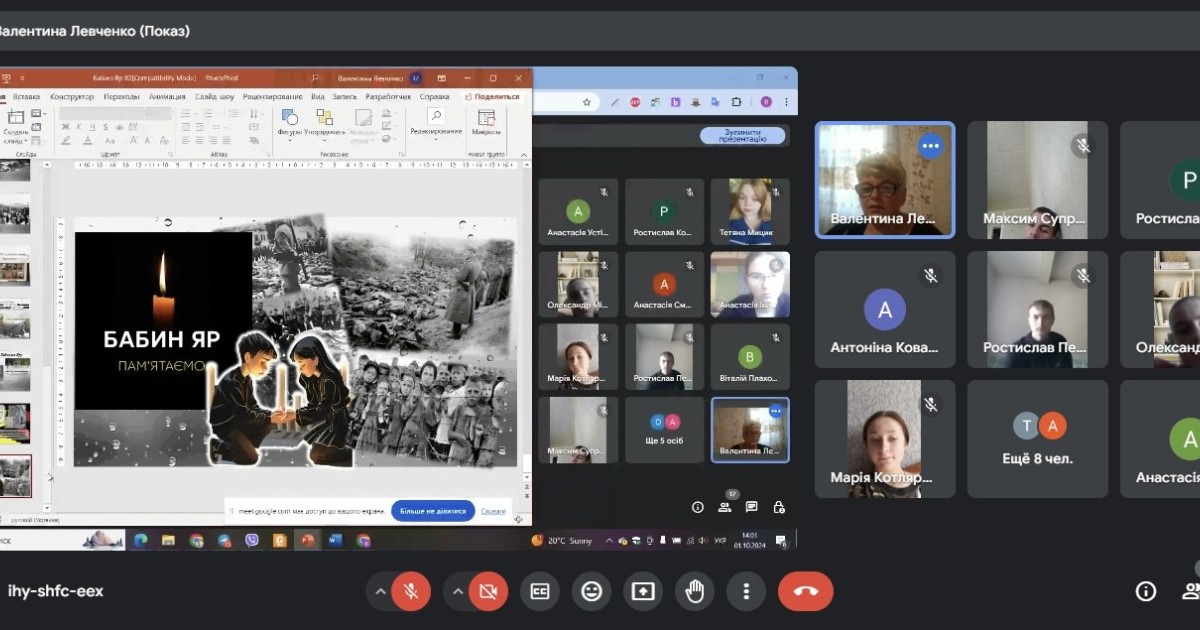The image size is (1200, 630).
Task: Click the '20°C Sunny' weather widget
Action: pos(562,540)
